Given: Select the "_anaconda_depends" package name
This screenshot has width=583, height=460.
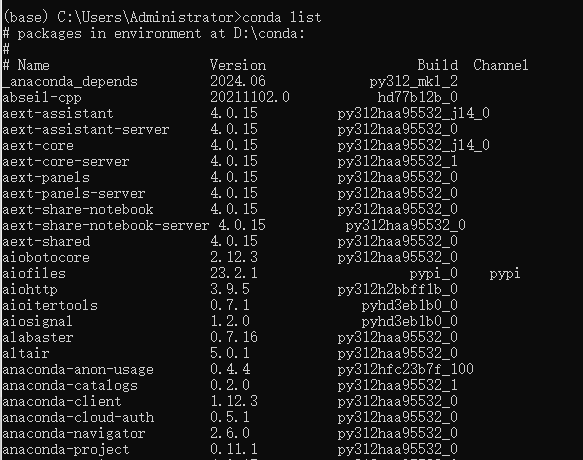Looking at the screenshot, I should pyautogui.click(x=70, y=81).
